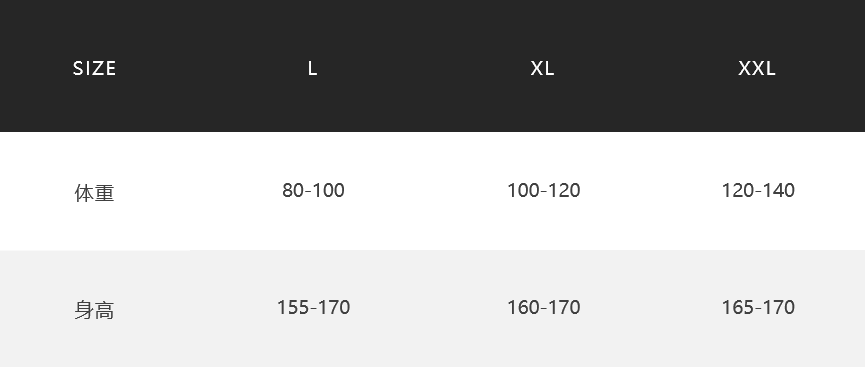Click the 体 character in the weight label
865x367 pixels.
coord(84,193)
